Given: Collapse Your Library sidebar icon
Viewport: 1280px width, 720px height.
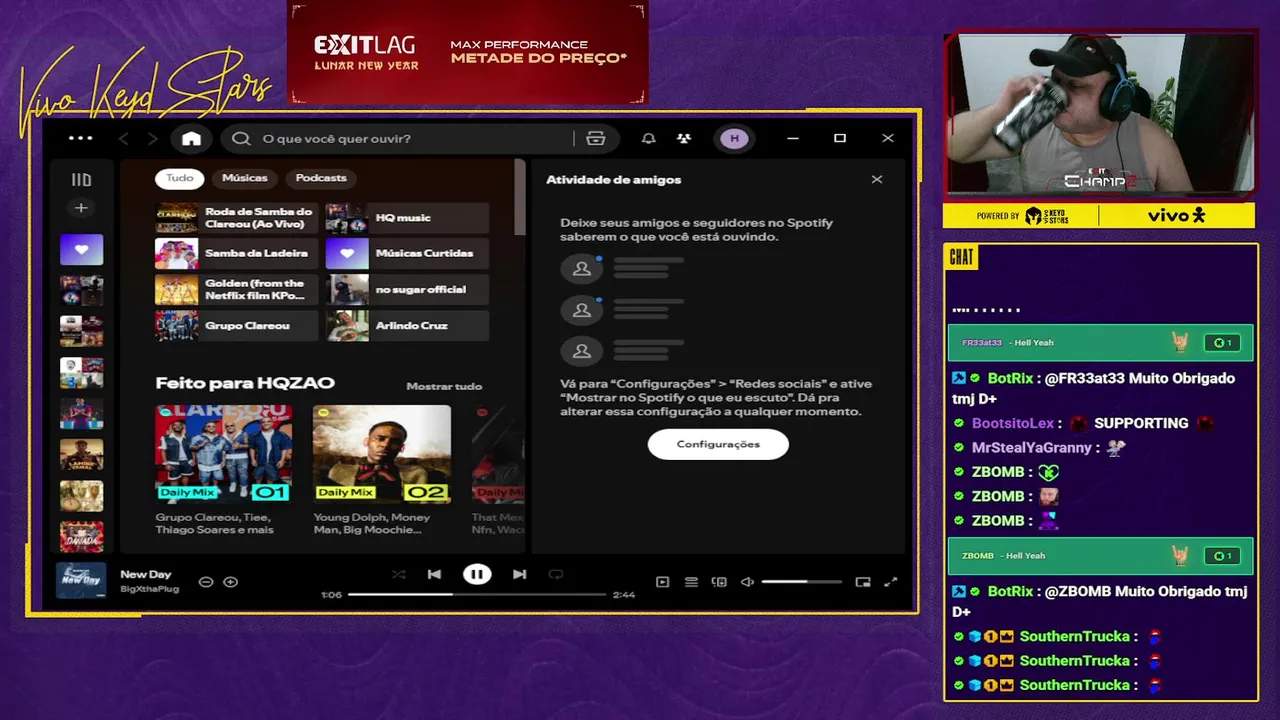Looking at the screenshot, I should coord(81,180).
